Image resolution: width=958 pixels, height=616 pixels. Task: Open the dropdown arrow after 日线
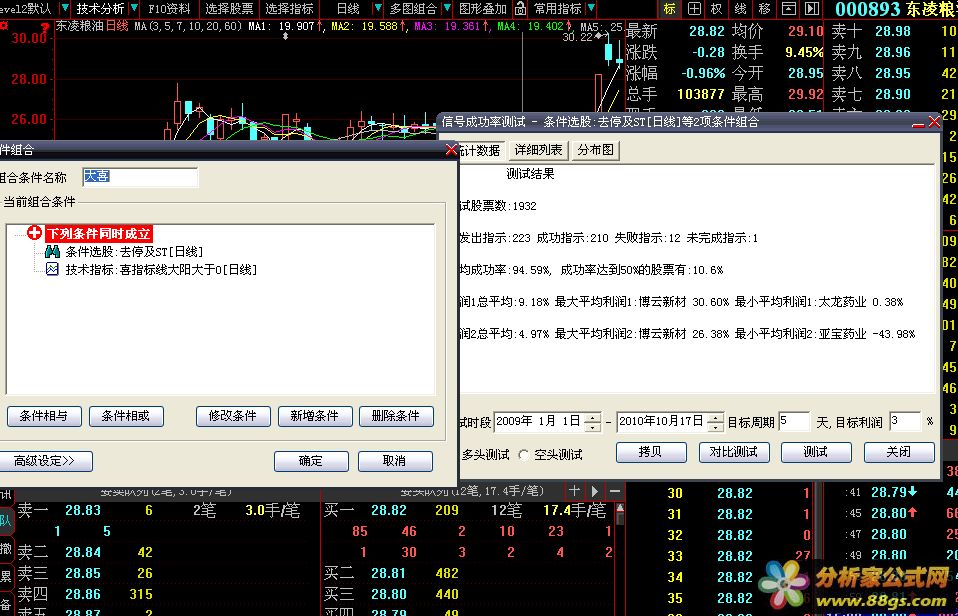click(x=378, y=9)
